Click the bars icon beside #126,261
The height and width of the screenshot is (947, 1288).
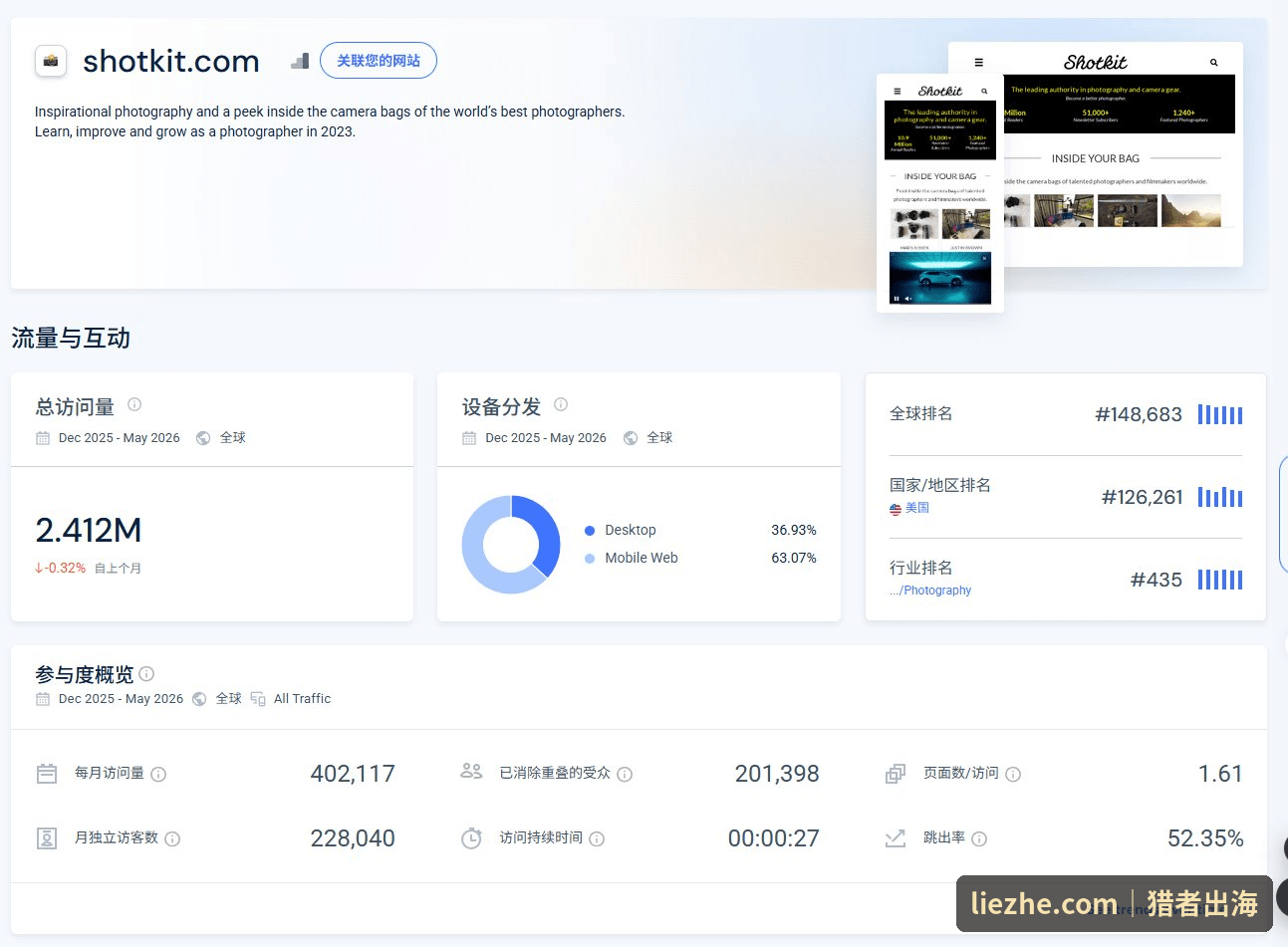[1220, 497]
